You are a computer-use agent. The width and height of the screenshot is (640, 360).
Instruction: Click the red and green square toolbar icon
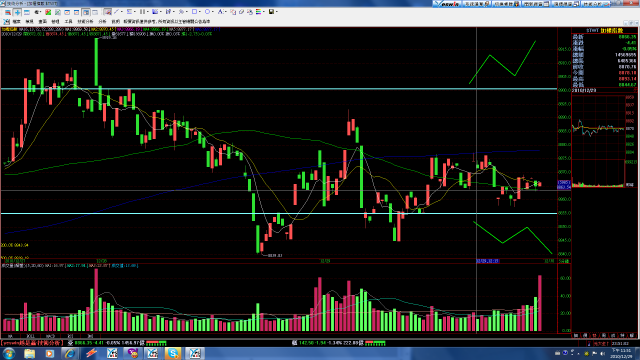click(48, 12)
